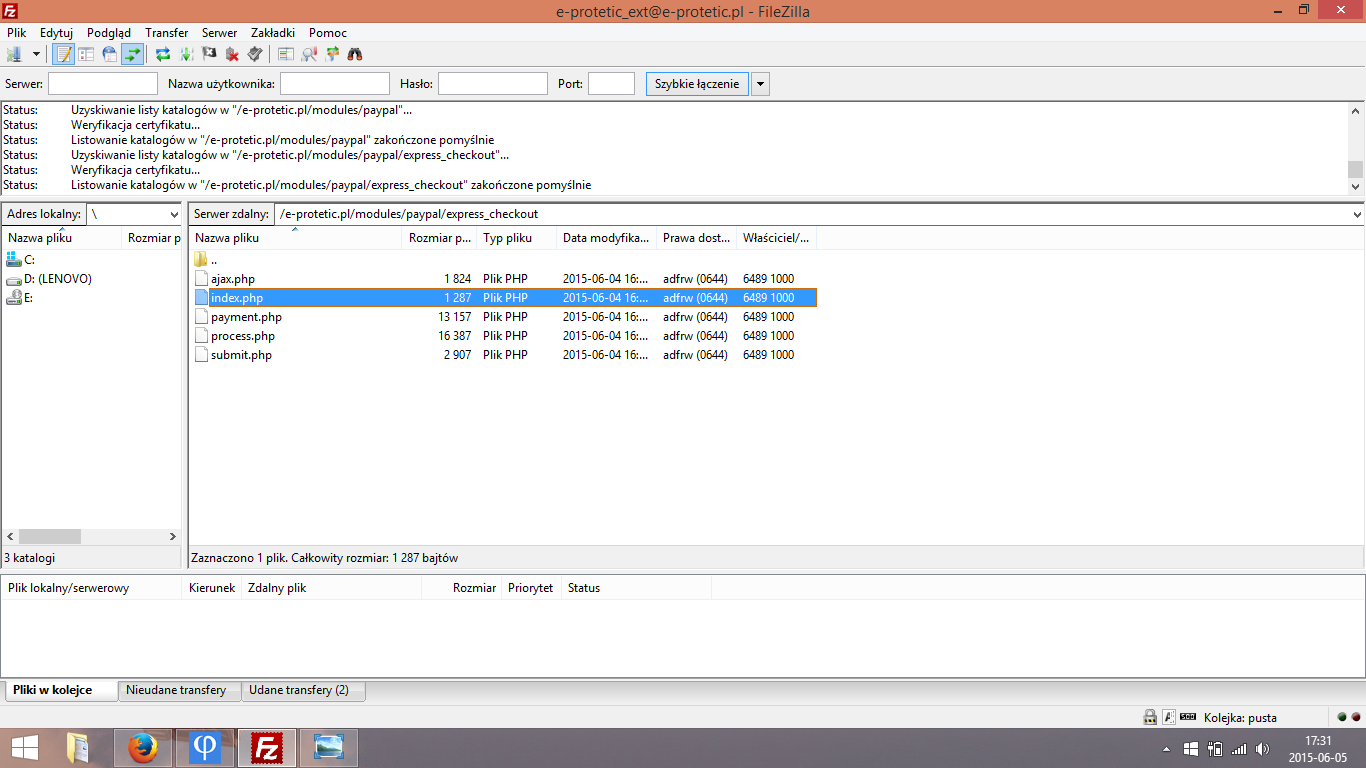Cancel the current operation via toolbar
Image resolution: width=1366 pixels, height=768 pixels.
(x=209, y=54)
